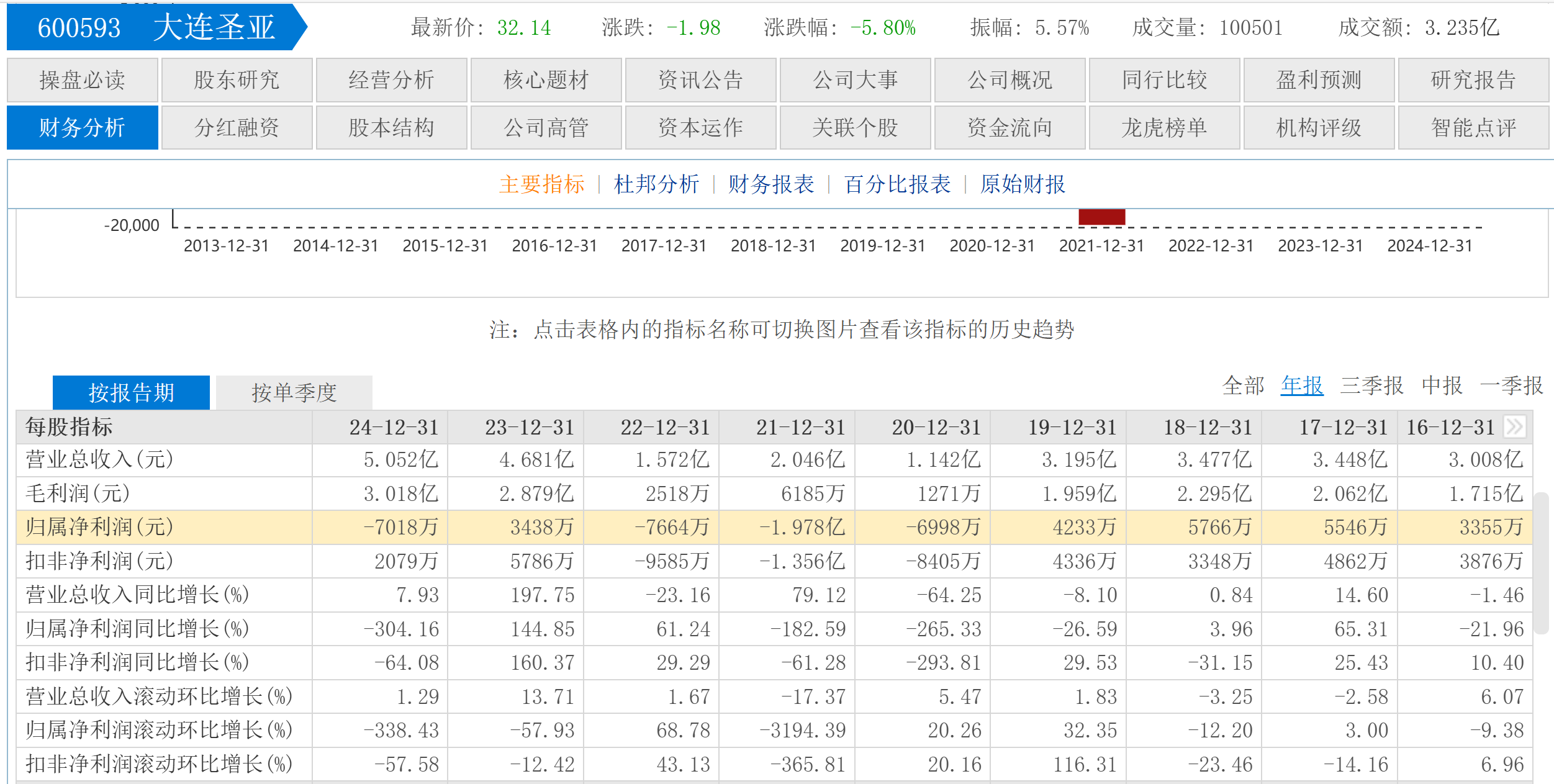Filter reports by 年报
1554x784 pixels.
click(x=1301, y=385)
